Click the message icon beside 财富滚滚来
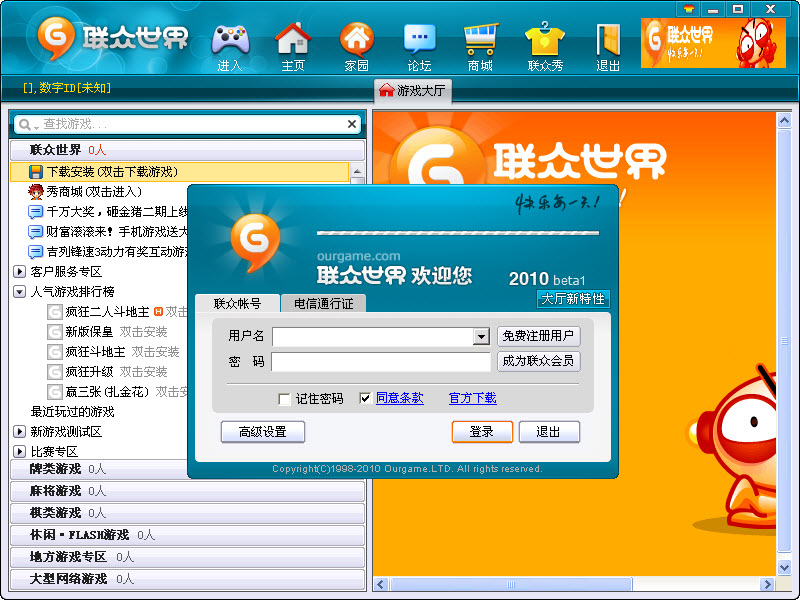This screenshot has width=800, height=600. point(35,232)
